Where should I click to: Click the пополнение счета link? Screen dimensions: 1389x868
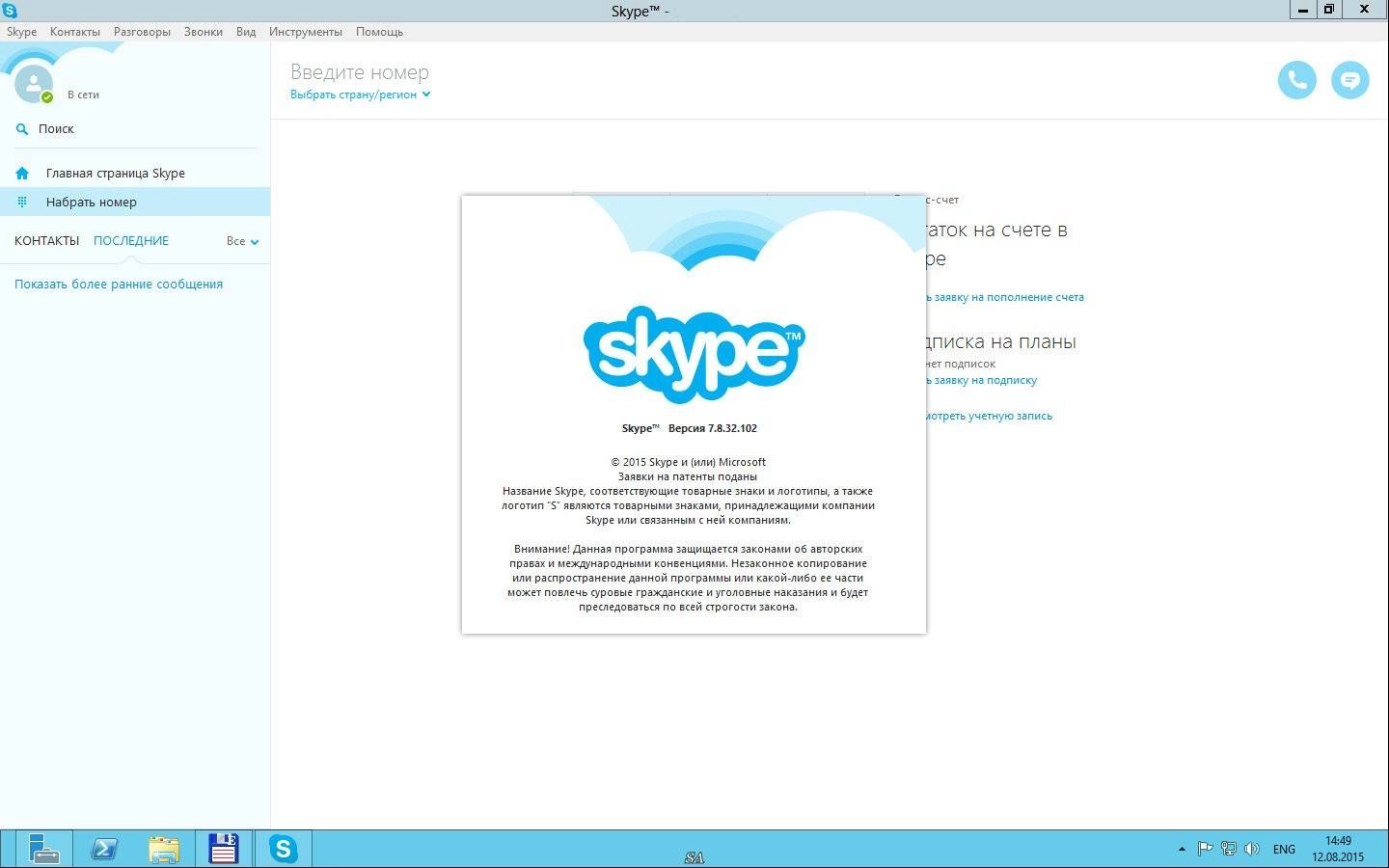1005,297
